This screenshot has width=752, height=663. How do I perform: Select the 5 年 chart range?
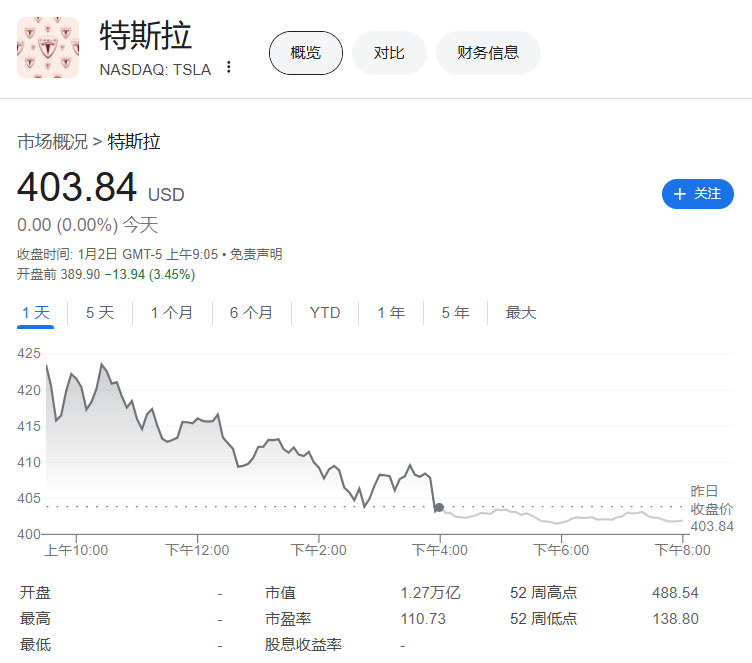455,313
